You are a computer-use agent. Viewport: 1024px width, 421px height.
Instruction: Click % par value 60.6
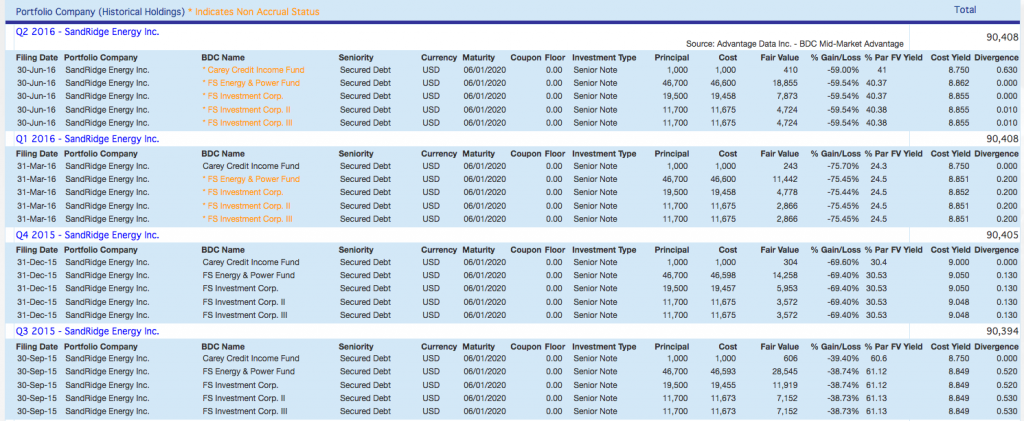coord(879,358)
